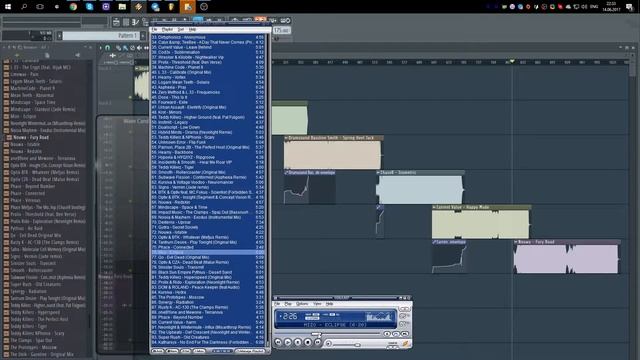Screen dimensions: 640x360
Task: Click the Winamp seek bar handle
Action: pos(315,333)
